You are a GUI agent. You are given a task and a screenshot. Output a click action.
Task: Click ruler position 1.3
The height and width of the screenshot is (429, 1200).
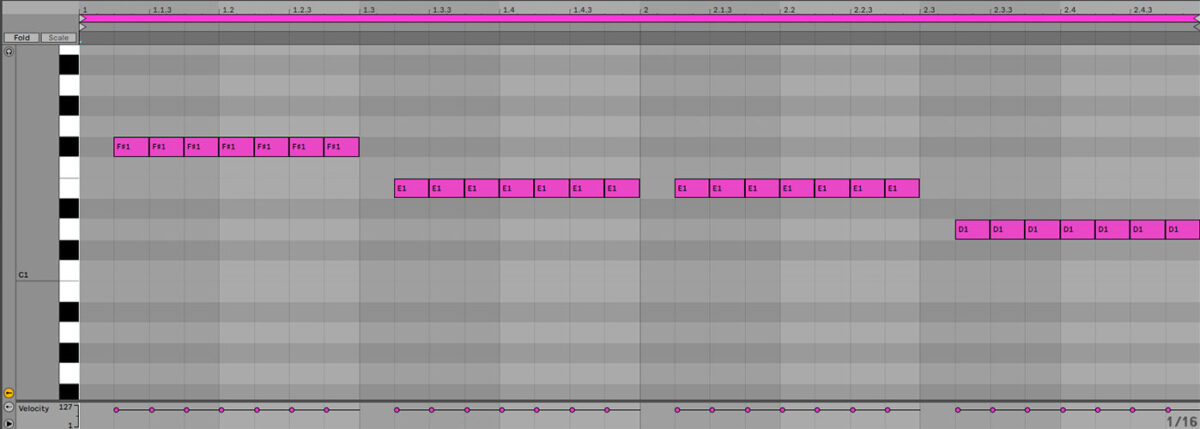pyautogui.click(x=368, y=9)
